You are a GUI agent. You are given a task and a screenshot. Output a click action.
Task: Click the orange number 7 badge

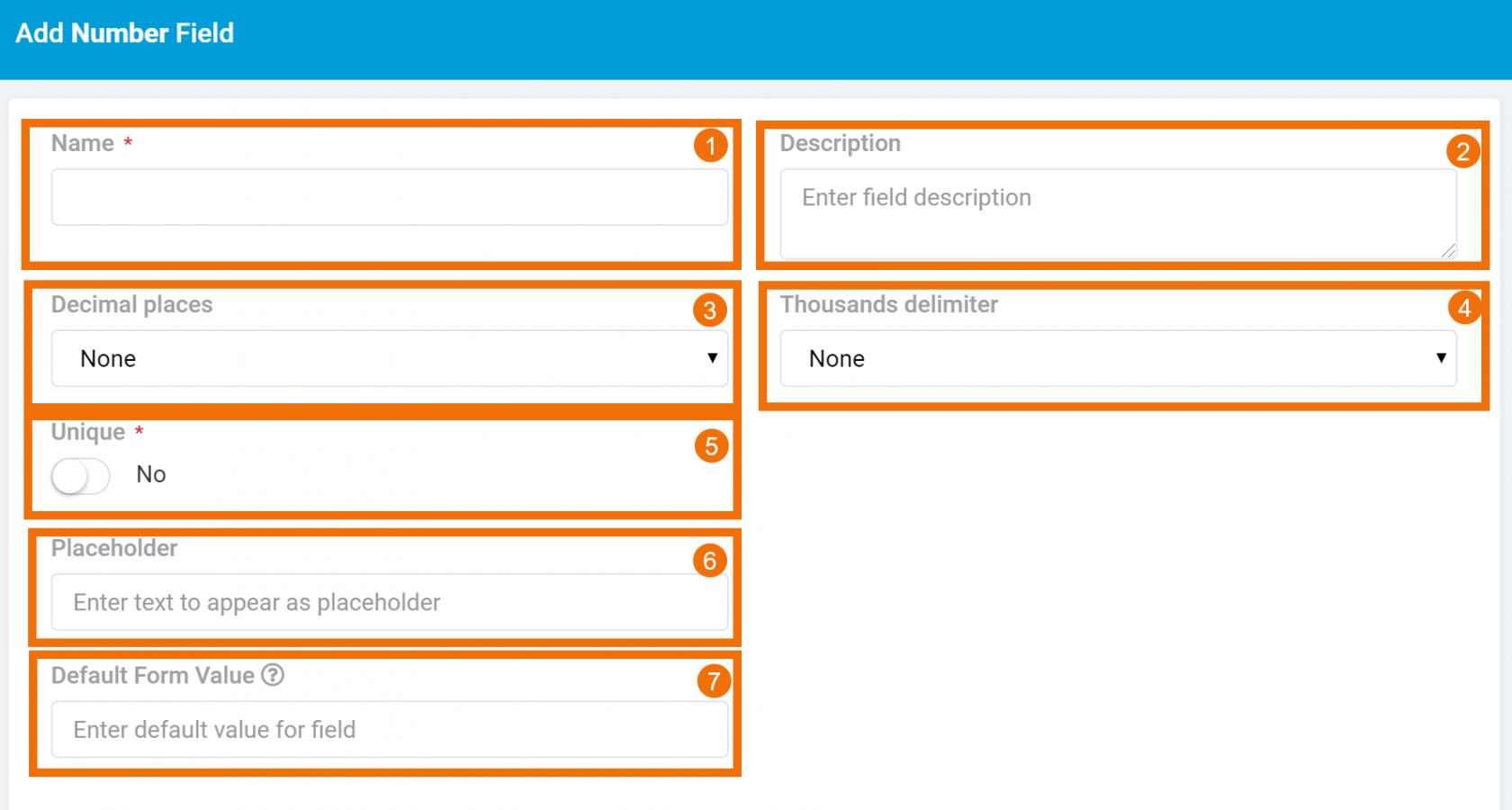714,681
